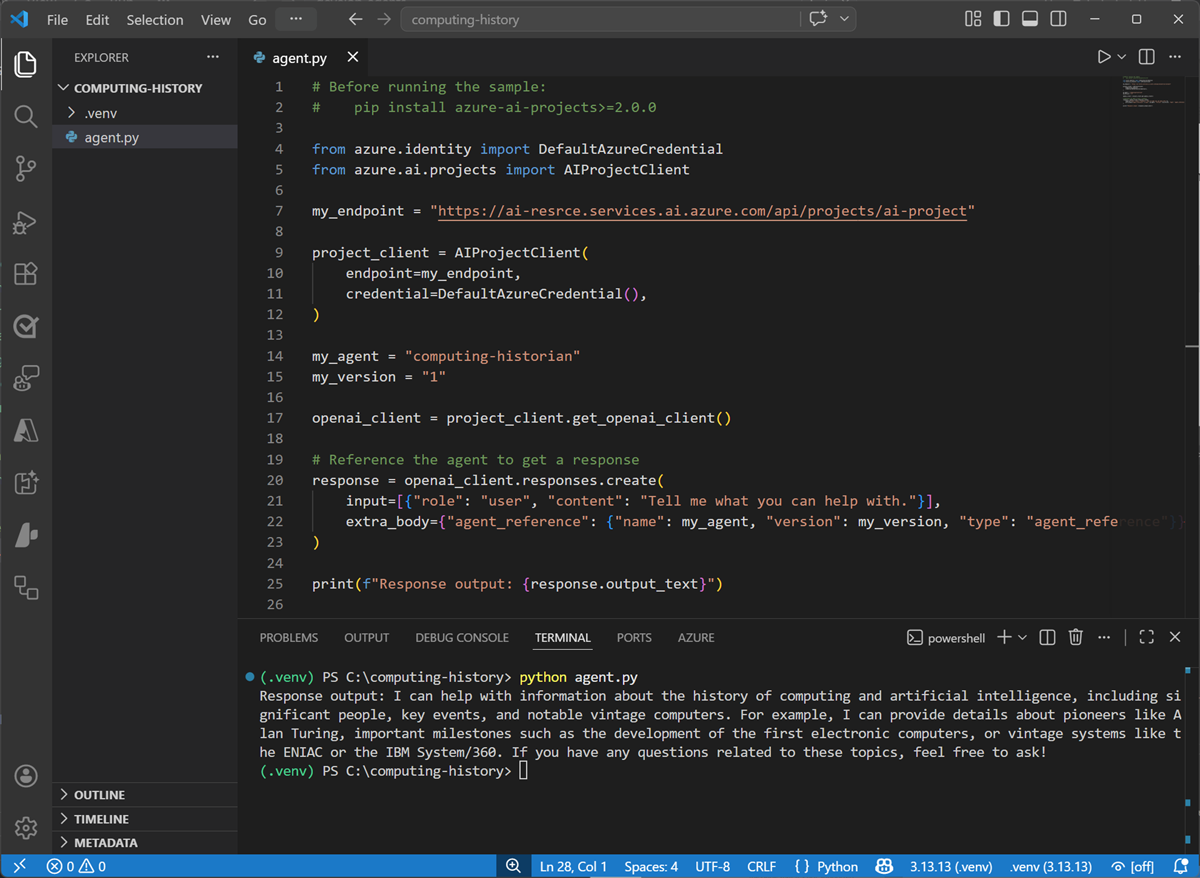
Task: Open the terminal launch profile dropdown
Action: [1022, 637]
